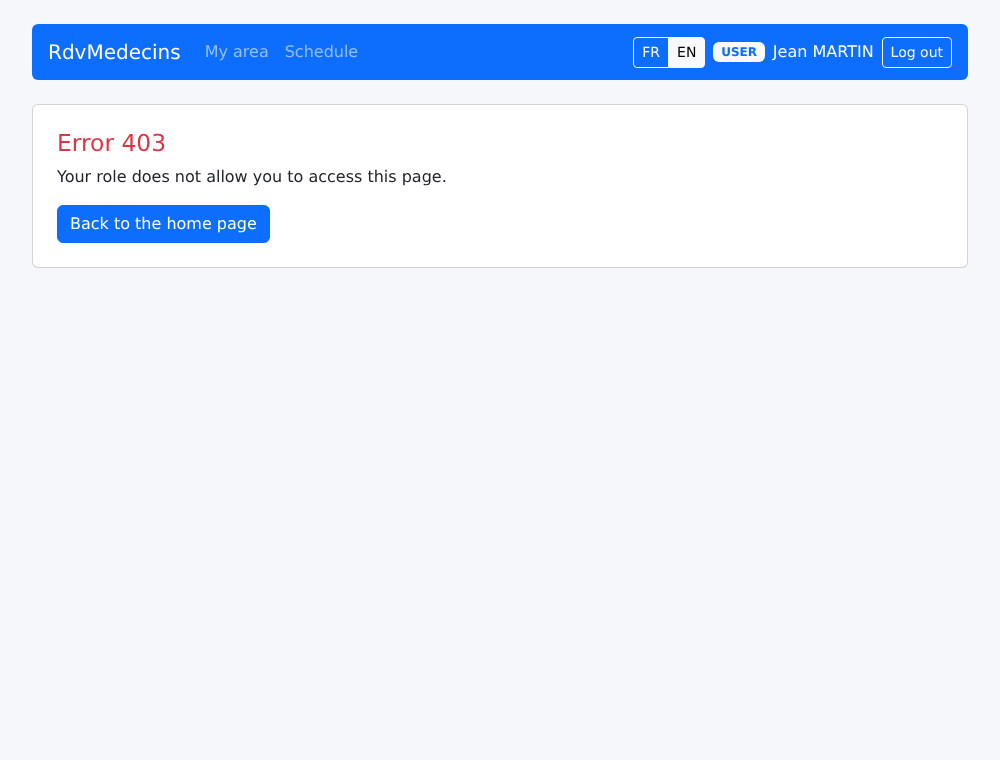Select the EN language option
The height and width of the screenshot is (760, 1000).
tap(686, 52)
